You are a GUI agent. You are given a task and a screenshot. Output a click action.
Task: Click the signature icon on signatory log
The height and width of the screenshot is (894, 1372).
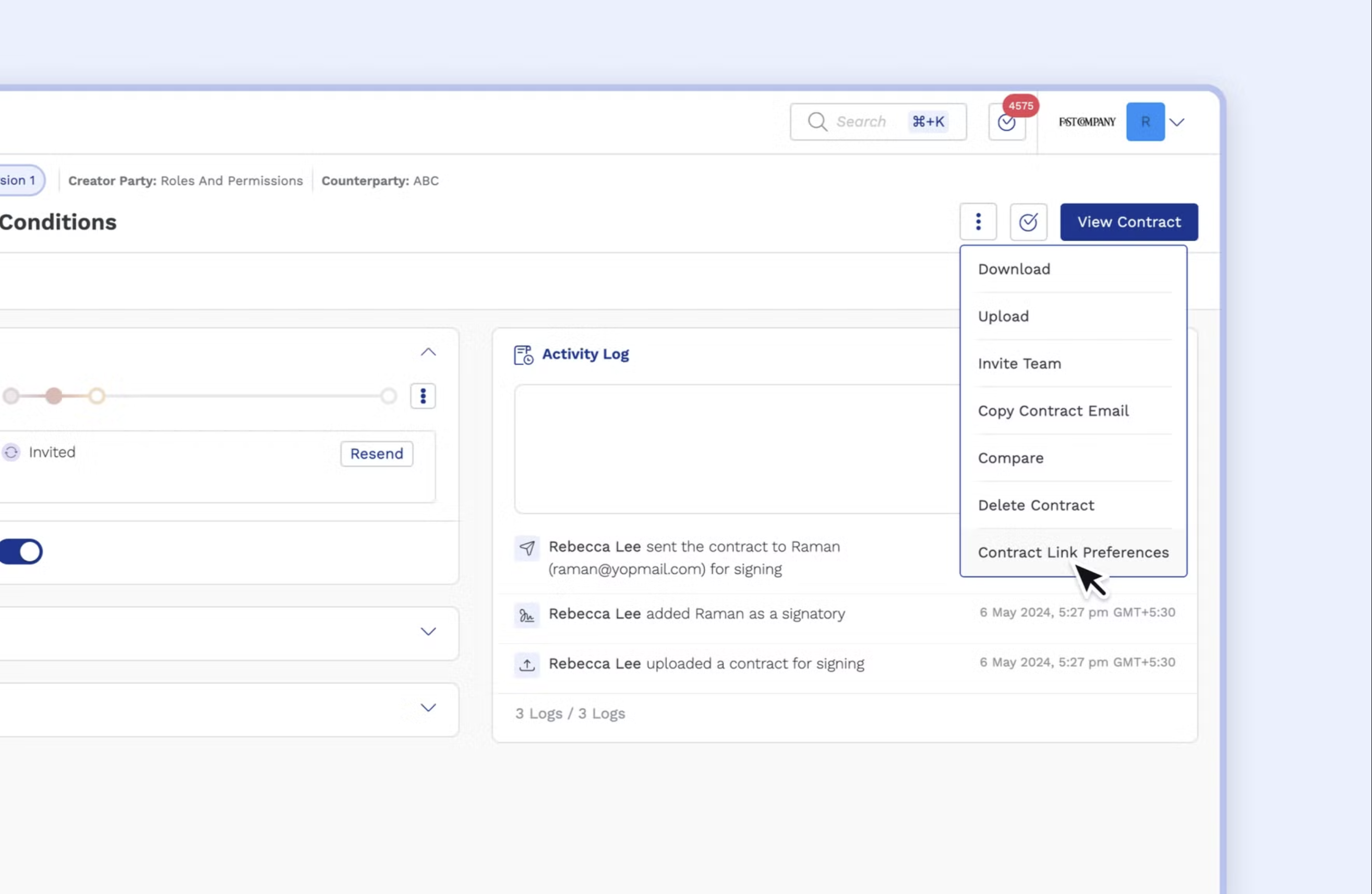526,615
